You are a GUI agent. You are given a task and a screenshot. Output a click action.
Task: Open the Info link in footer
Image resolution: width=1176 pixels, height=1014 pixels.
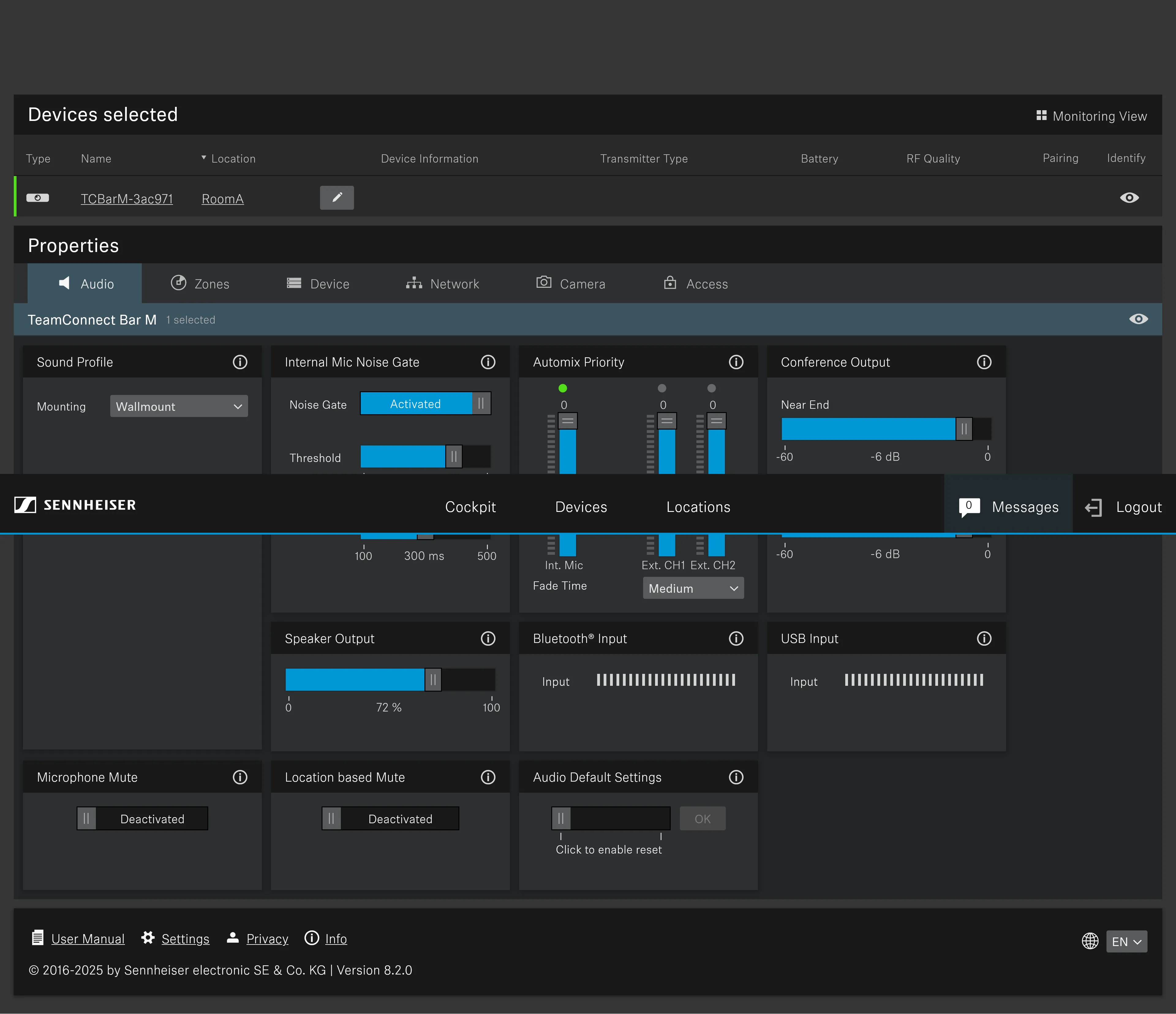(x=336, y=938)
